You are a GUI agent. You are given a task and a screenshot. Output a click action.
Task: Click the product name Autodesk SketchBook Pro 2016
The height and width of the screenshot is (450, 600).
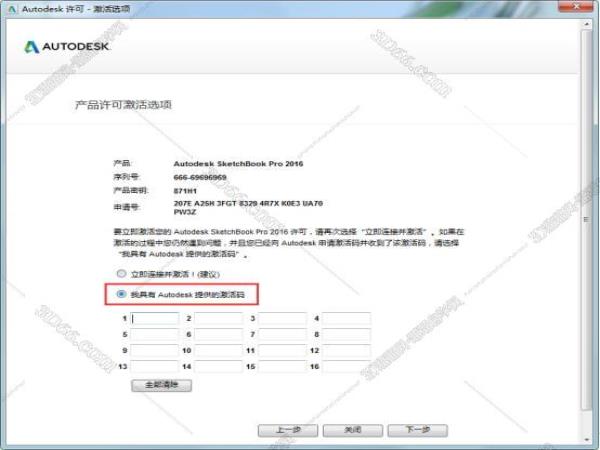(x=238, y=164)
